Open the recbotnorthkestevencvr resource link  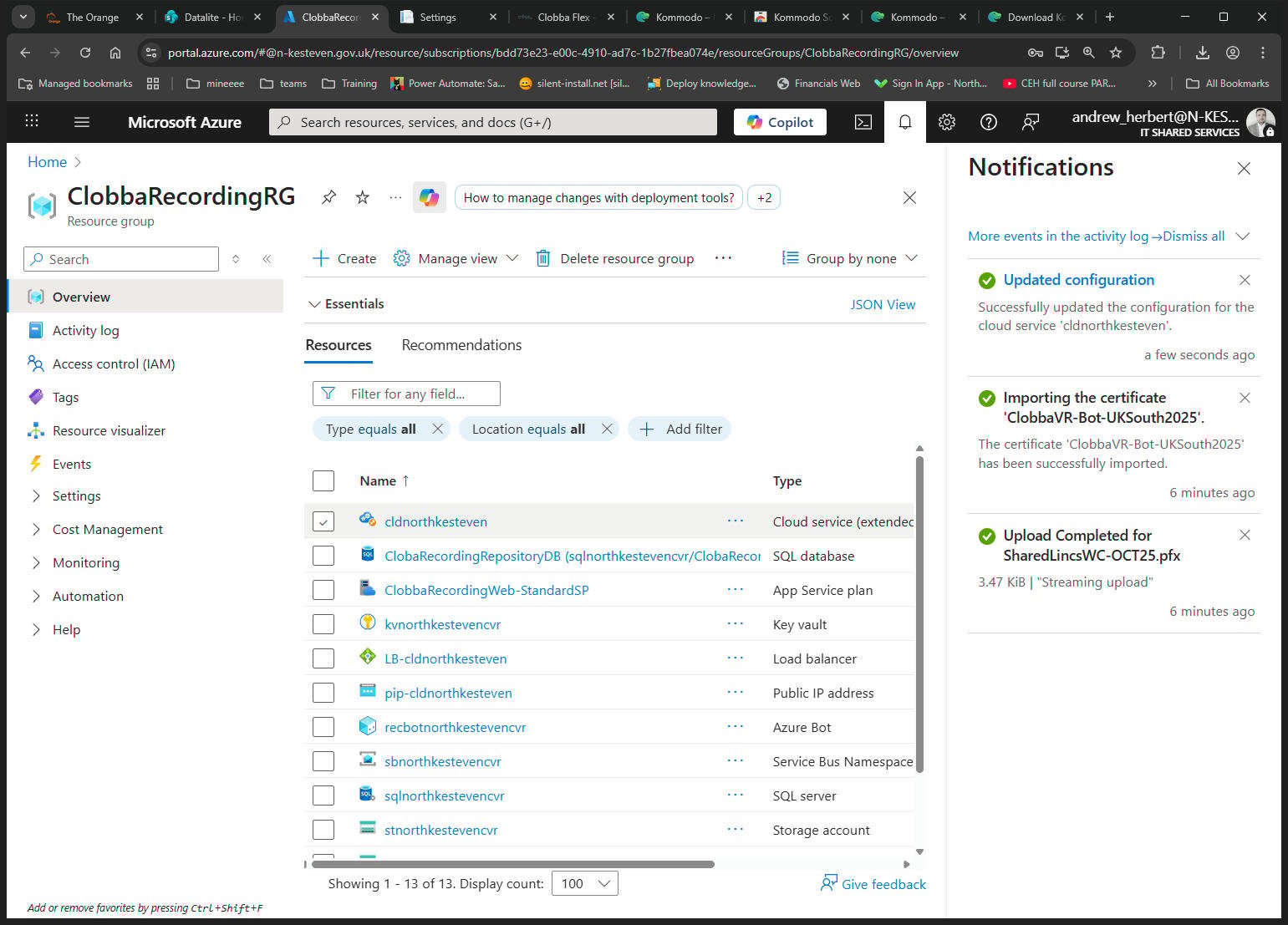click(x=456, y=727)
